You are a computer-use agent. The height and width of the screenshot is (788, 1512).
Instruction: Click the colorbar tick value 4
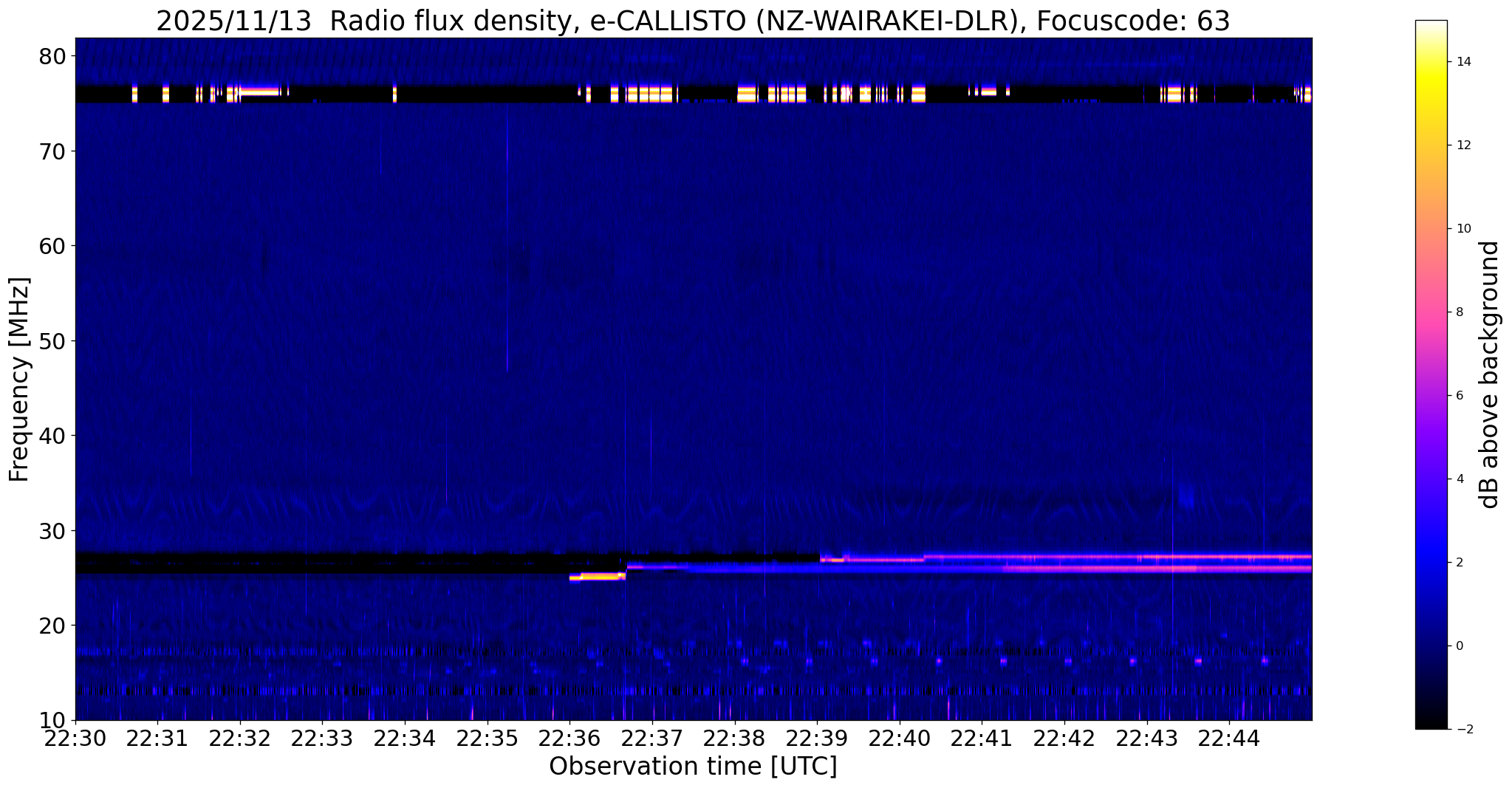click(x=1459, y=479)
